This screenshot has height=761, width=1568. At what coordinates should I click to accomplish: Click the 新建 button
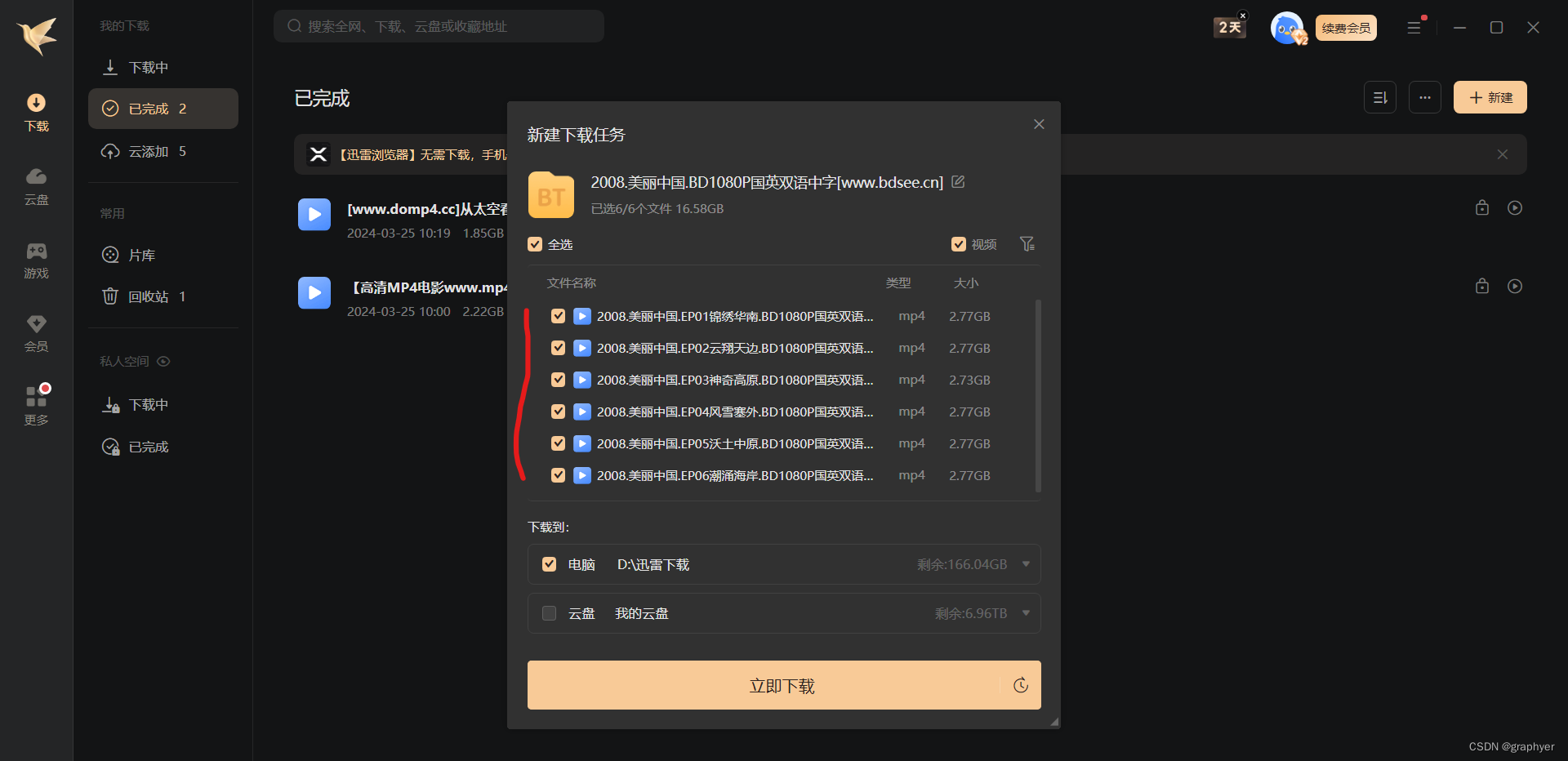tap(1490, 97)
